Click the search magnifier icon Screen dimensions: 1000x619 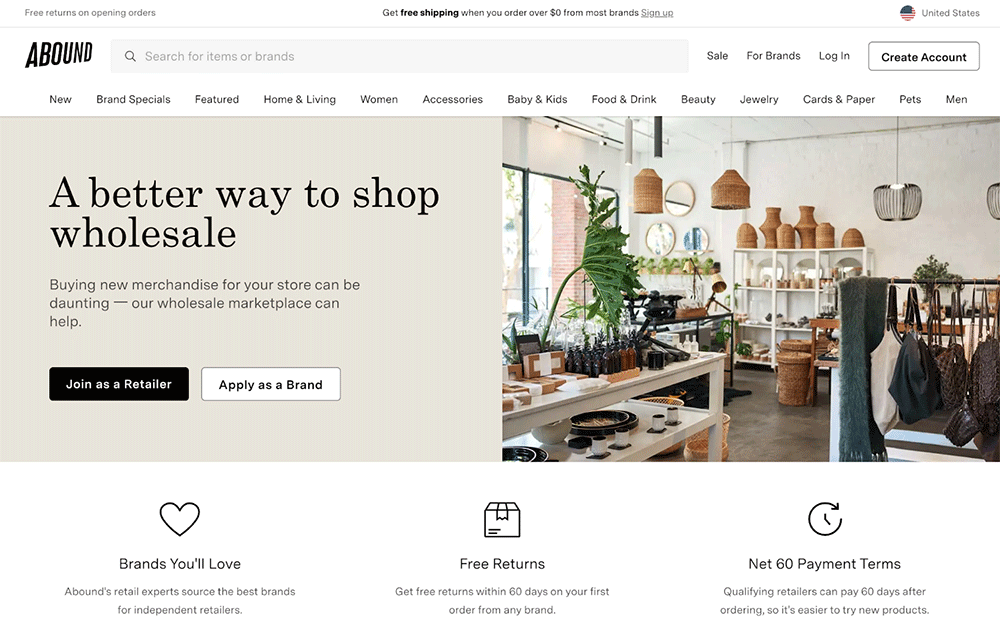130,56
